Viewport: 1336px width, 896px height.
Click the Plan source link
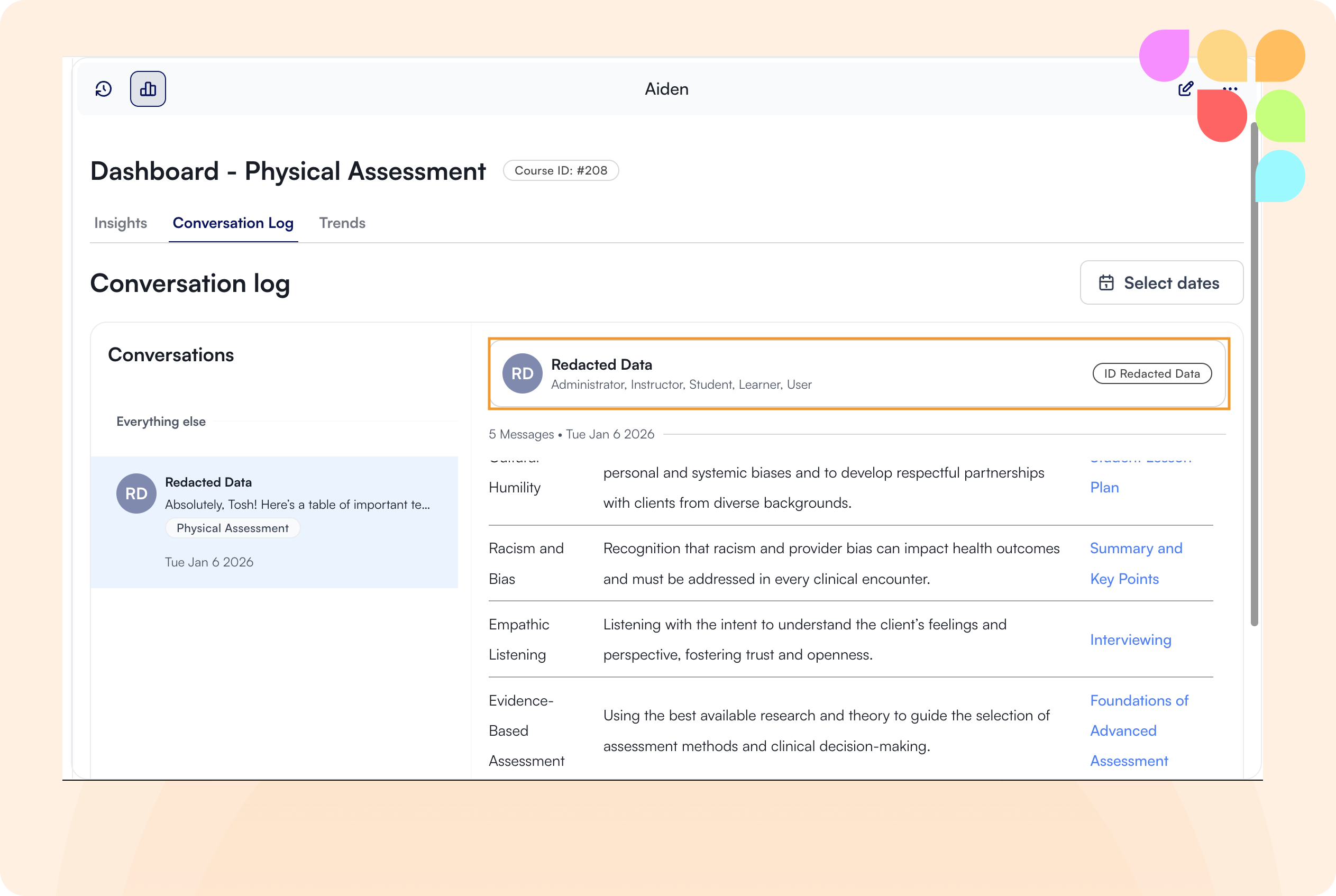coord(1104,488)
